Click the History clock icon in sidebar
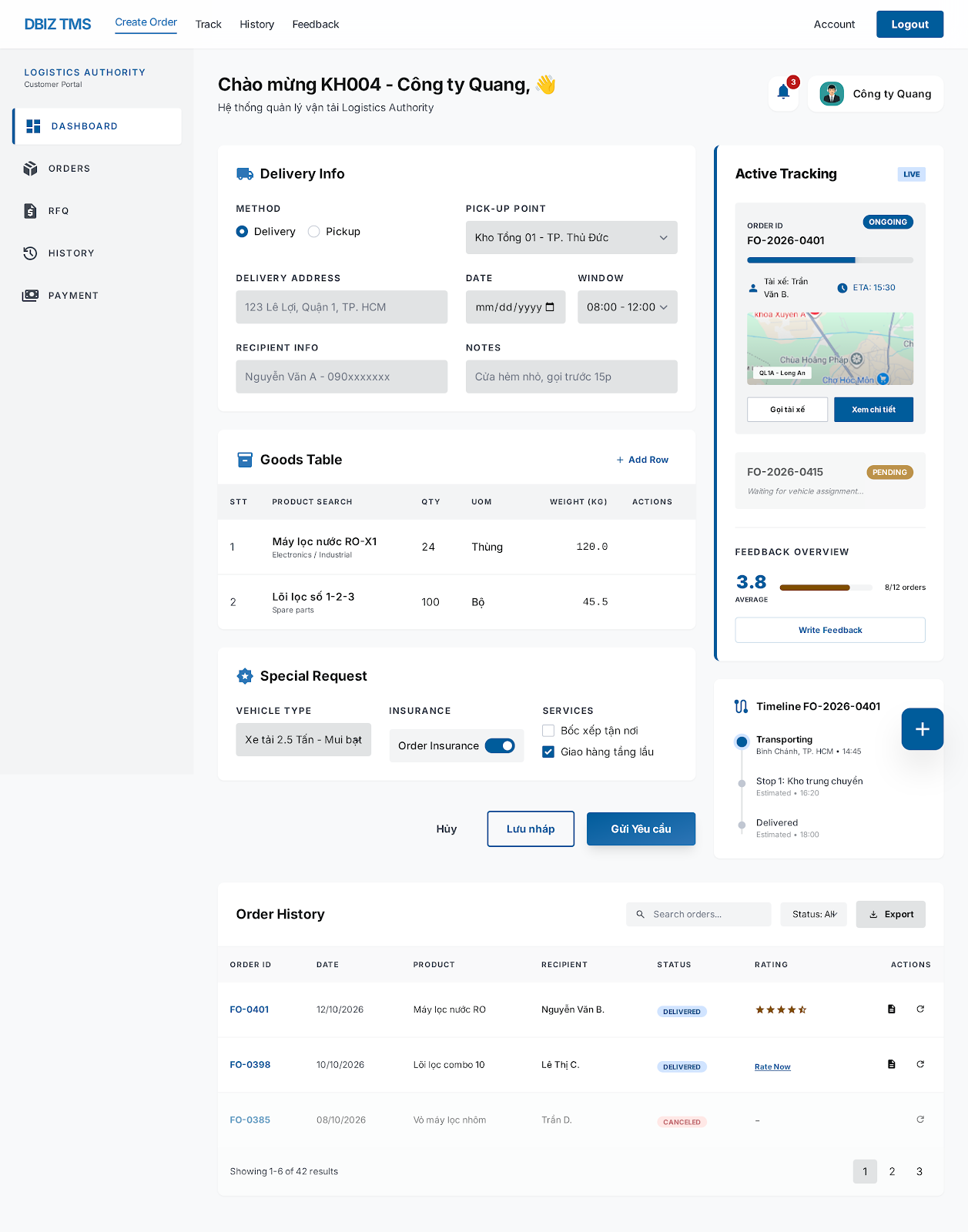Image resolution: width=968 pixels, height=1232 pixels. tap(31, 253)
